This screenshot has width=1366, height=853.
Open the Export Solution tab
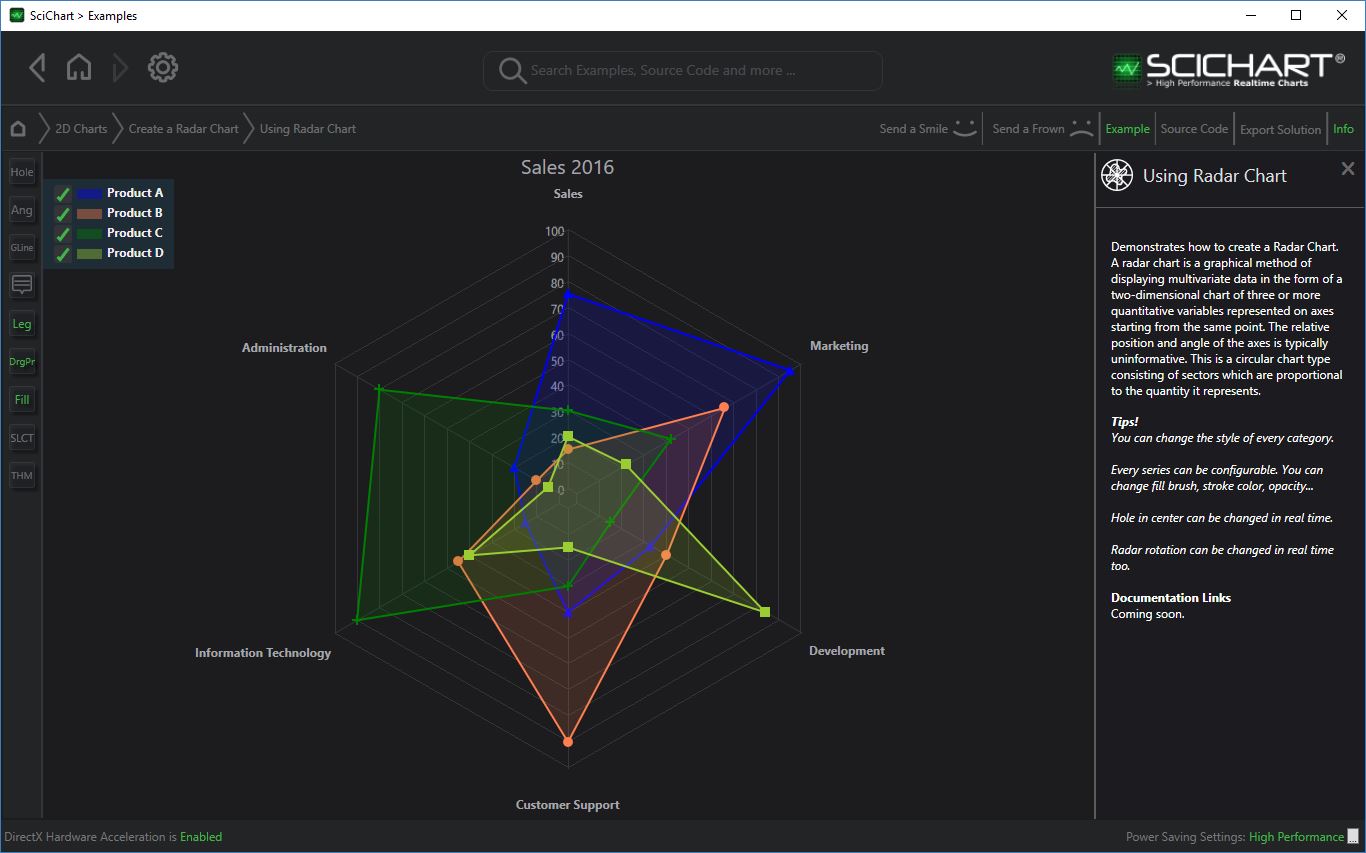pos(1280,130)
